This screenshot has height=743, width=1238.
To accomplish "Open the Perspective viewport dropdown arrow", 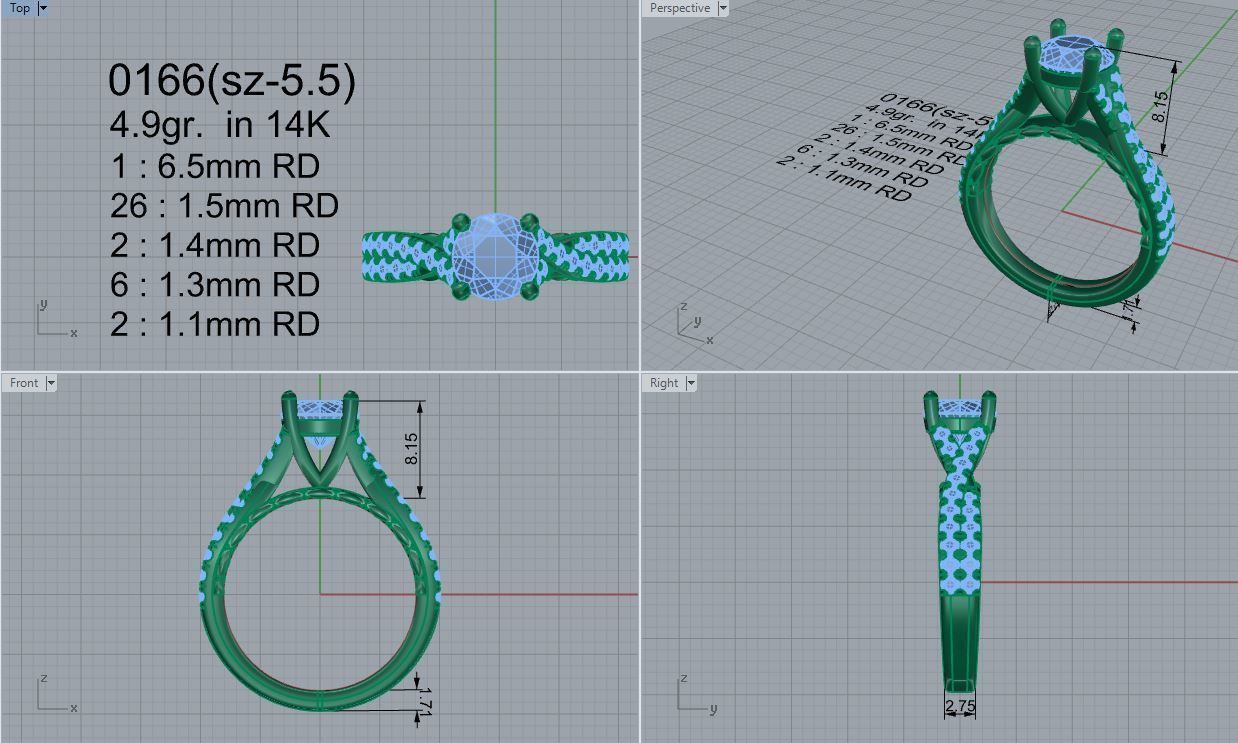I will (723, 8).
